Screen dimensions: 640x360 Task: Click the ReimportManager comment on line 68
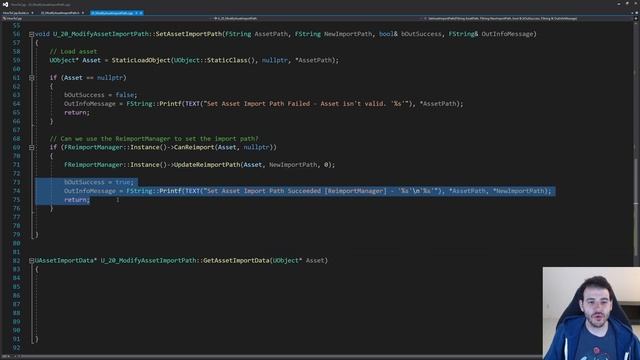[154, 139]
